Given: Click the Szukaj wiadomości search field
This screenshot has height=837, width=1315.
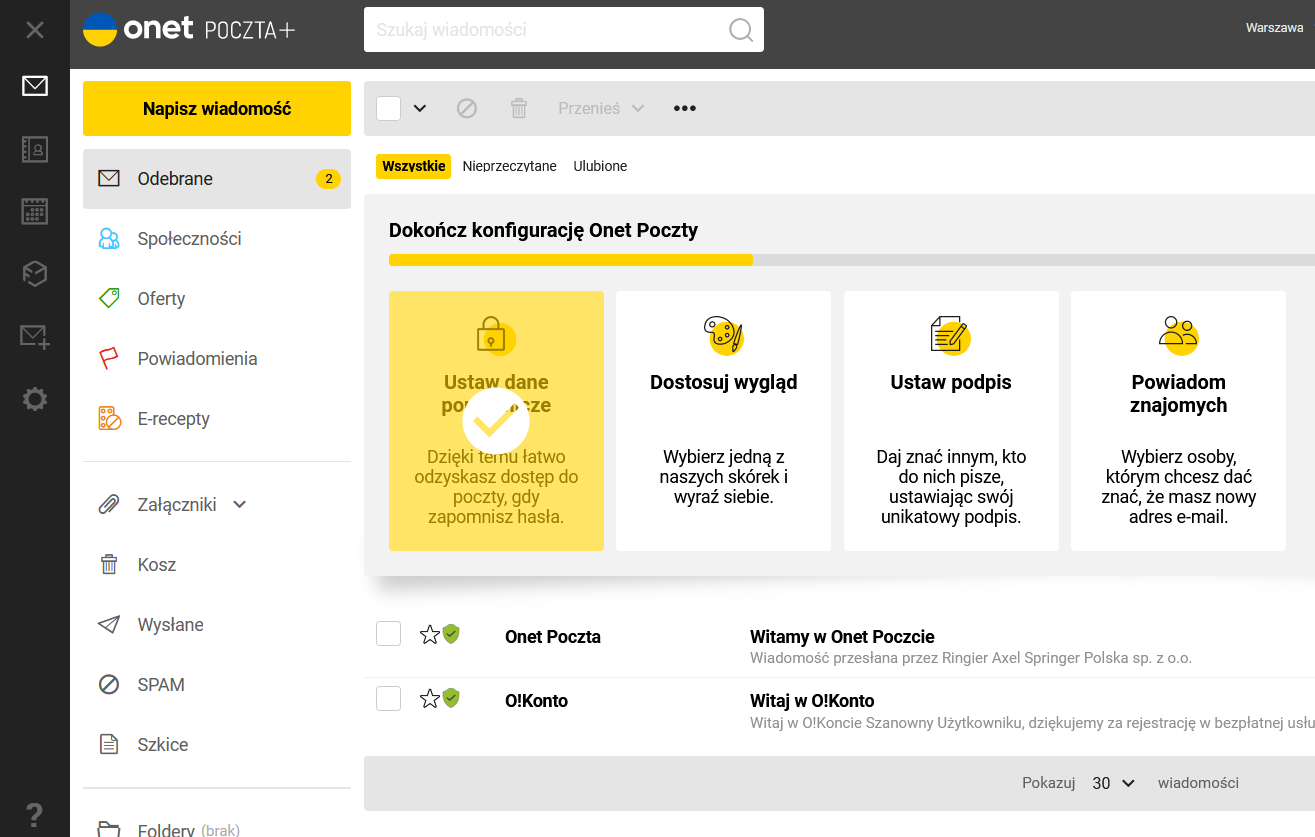Looking at the screenshot, I should 564,30.
